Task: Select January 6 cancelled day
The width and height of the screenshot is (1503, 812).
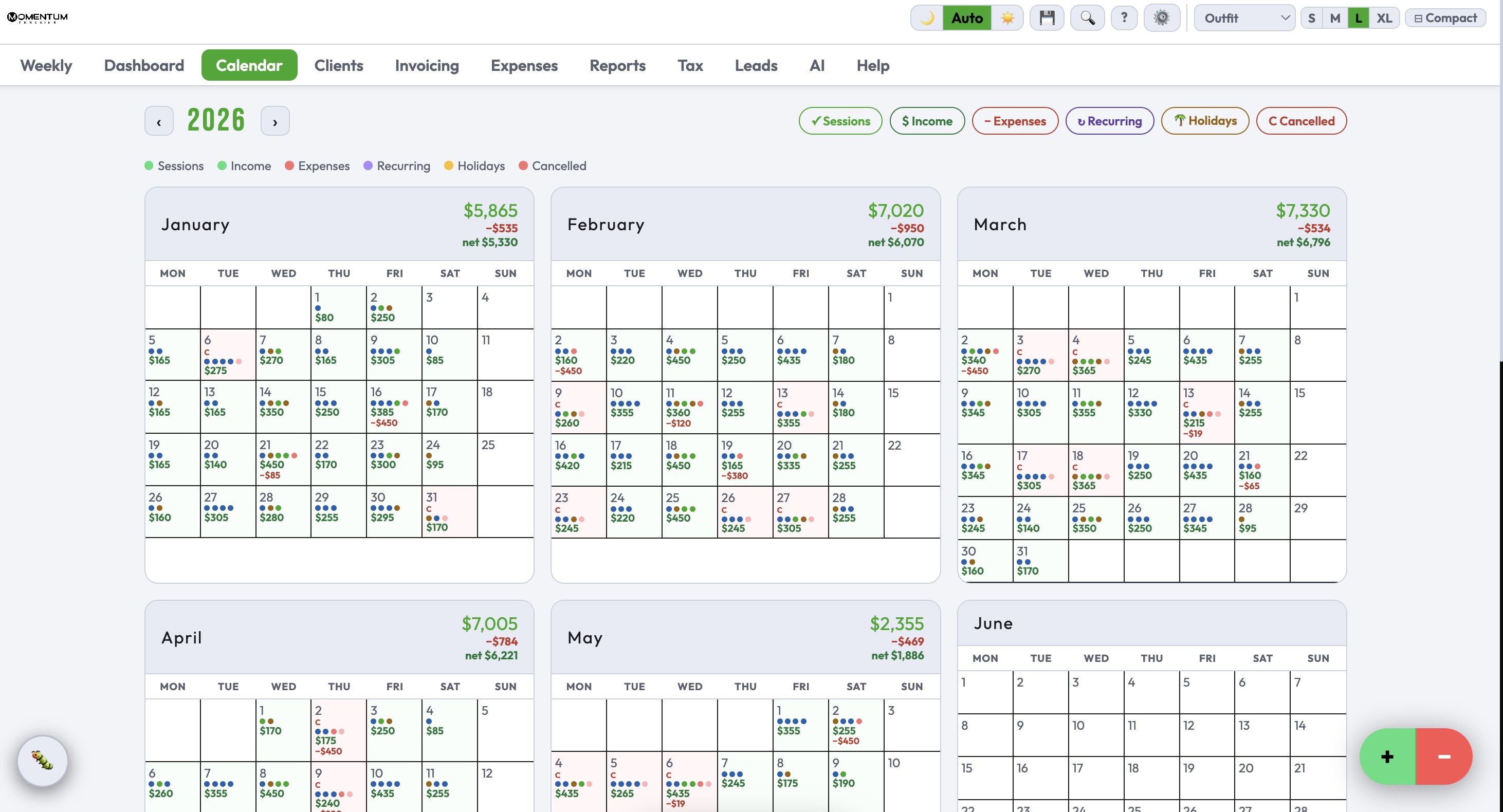Action: click(x=228, y=355)
